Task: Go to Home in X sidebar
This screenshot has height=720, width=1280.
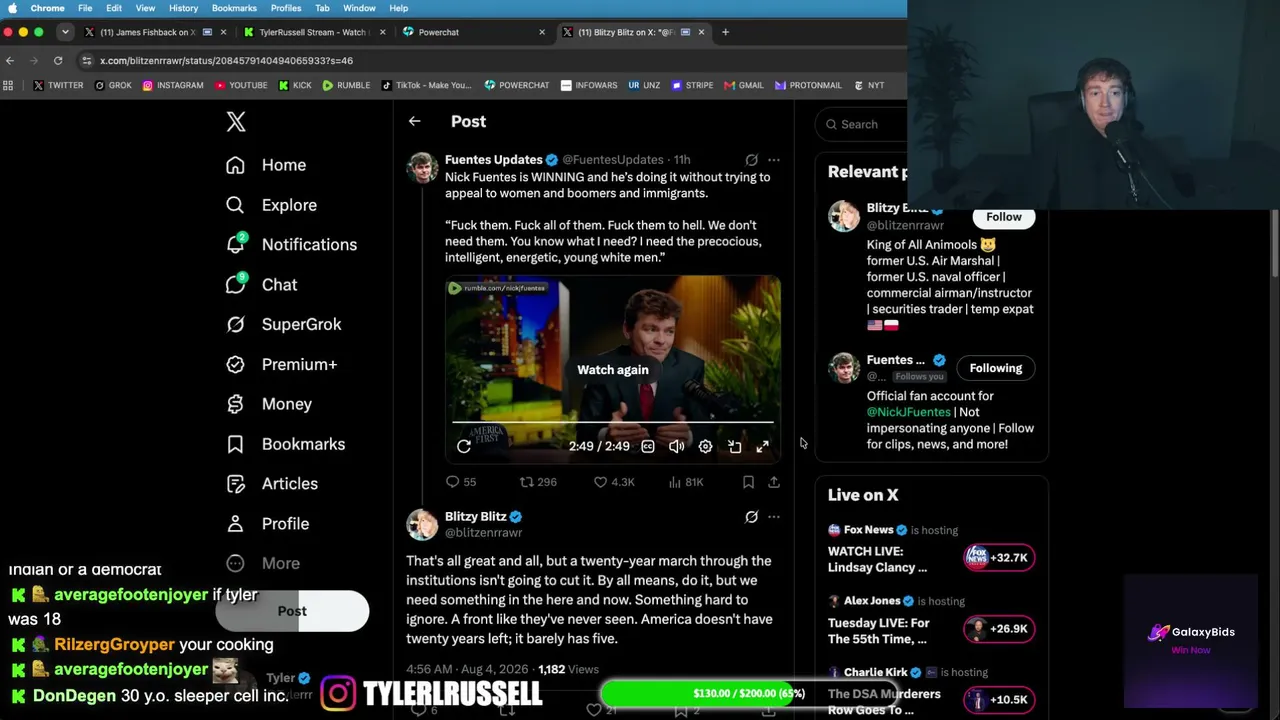Action: [266, 165]
